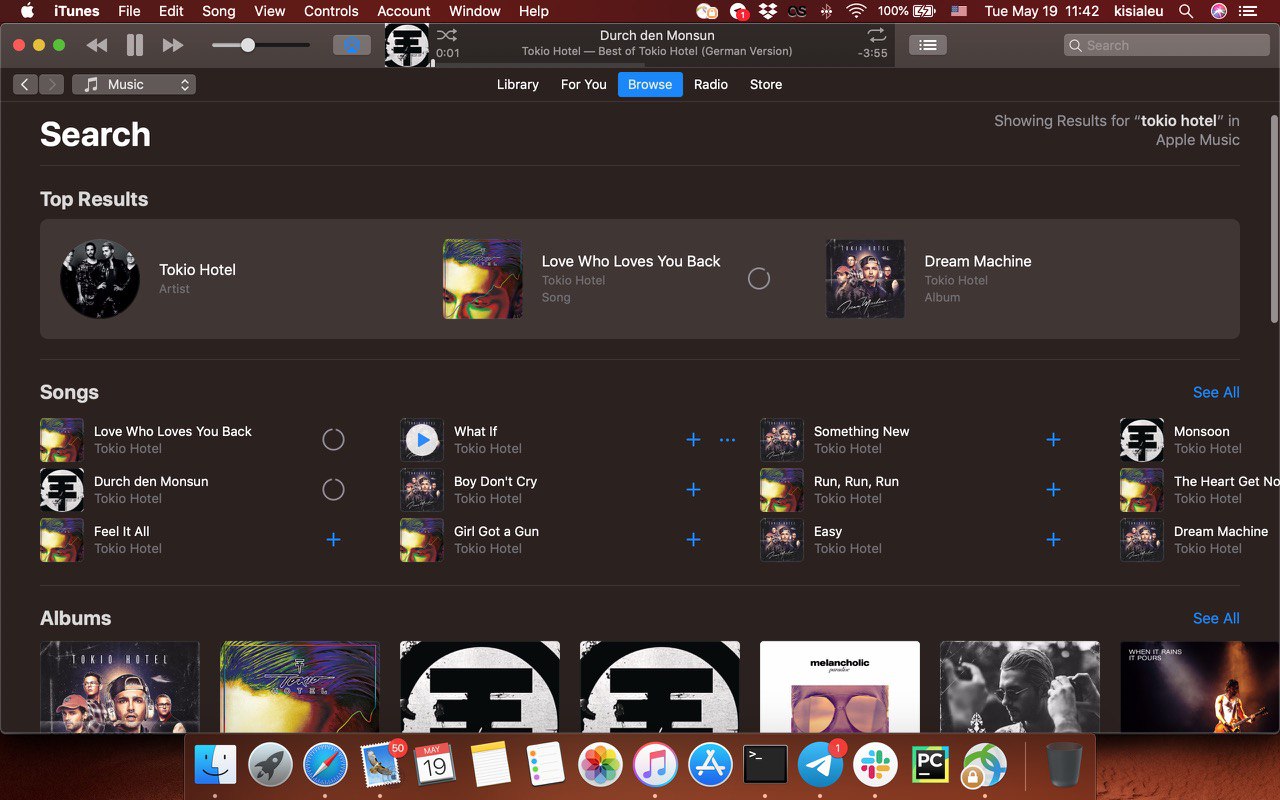Open PyCharm from the Dock
Viewport: 1280px width, 800px height.
tap(930, 765)
